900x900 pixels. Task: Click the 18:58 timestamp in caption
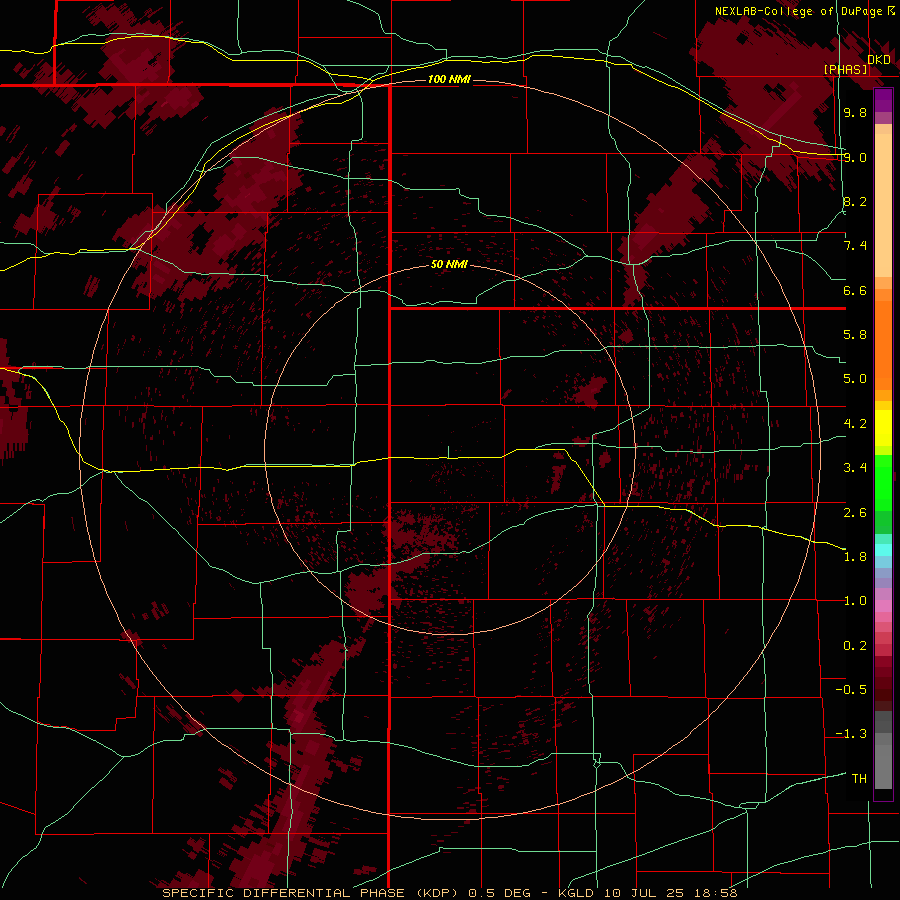(x=716, y=893)
